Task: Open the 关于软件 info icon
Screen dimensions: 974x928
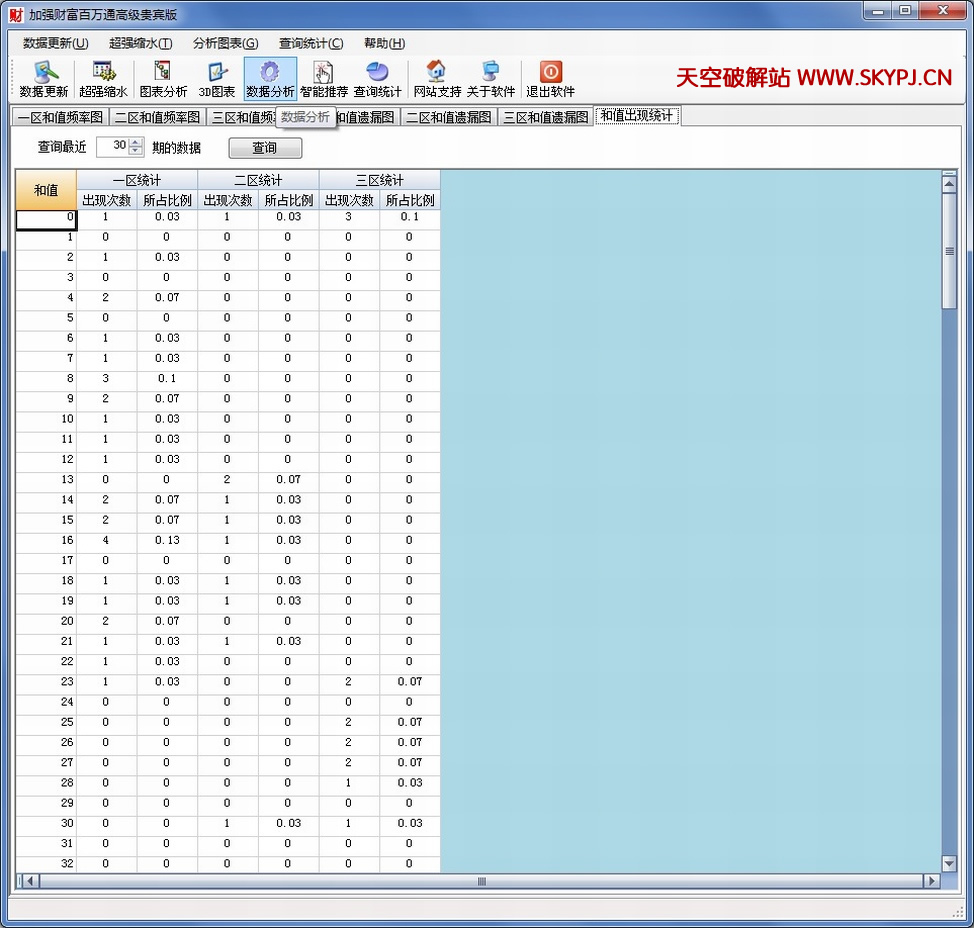Action: (491, 79)
